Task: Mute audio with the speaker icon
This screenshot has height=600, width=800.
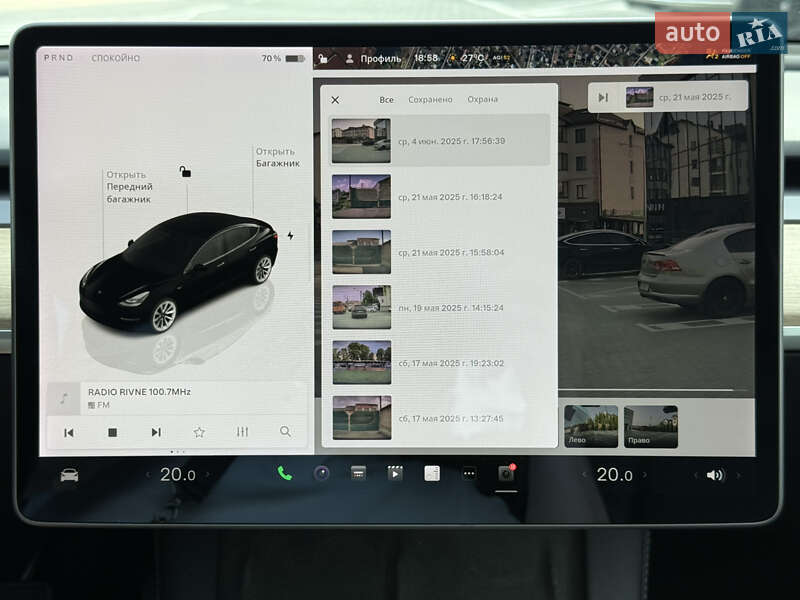Action: click(714, 477)
